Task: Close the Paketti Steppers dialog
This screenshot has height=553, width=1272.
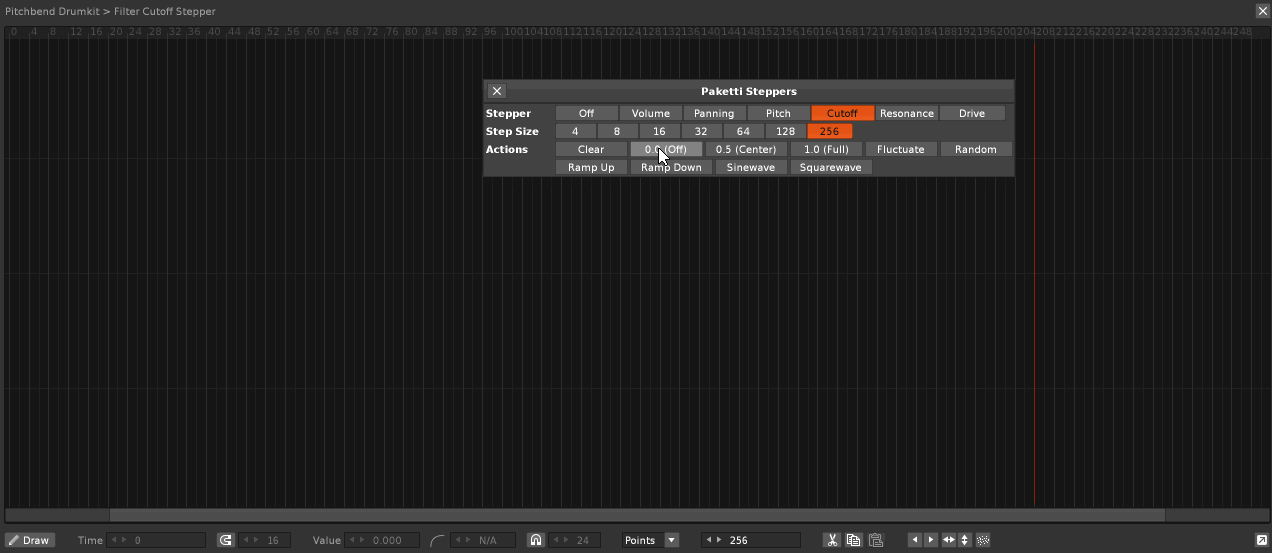Action: (497, 91)
